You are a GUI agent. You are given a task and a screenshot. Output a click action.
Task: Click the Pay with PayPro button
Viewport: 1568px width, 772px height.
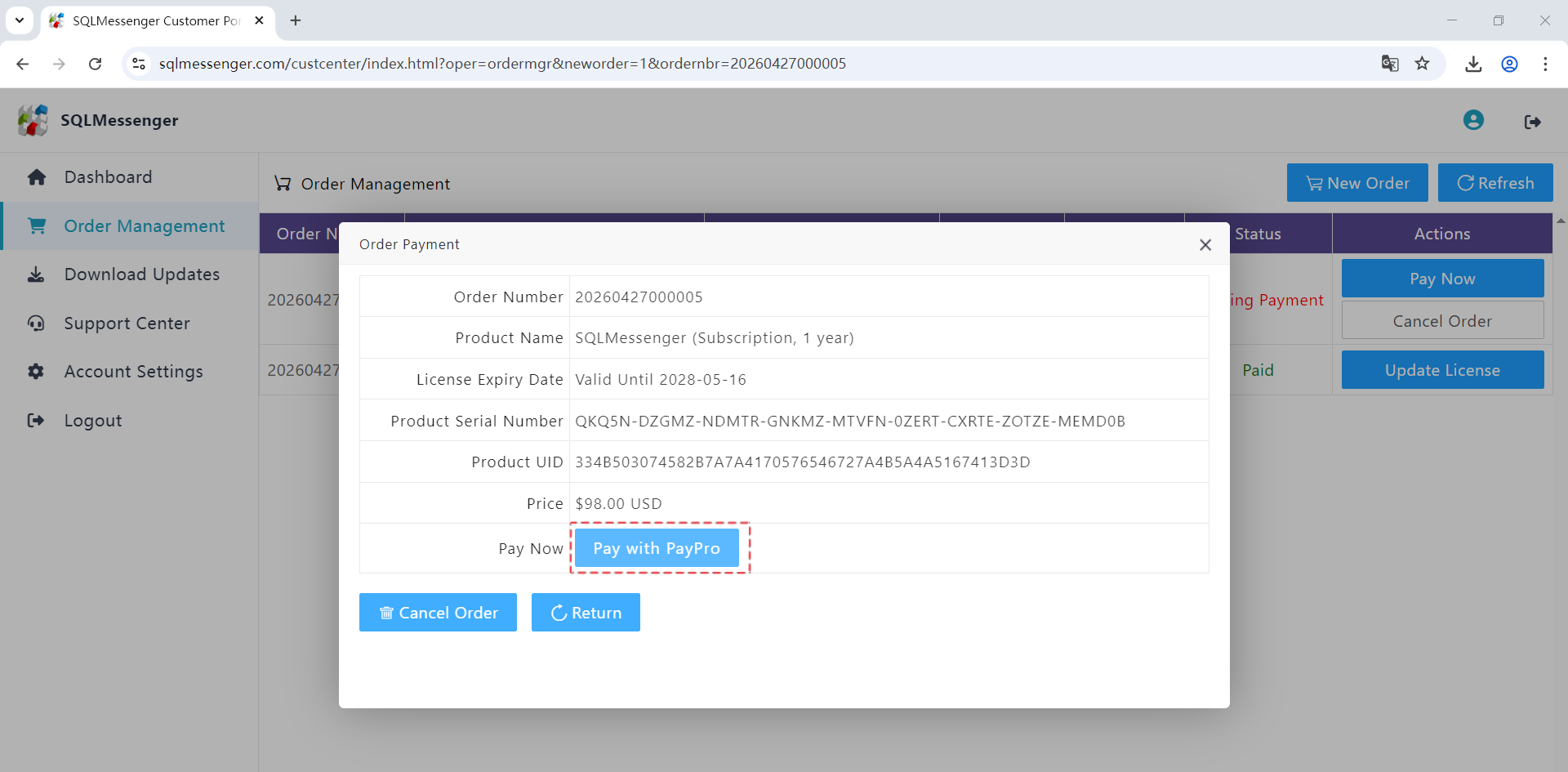pyautogui.click(x=657, y=548)
